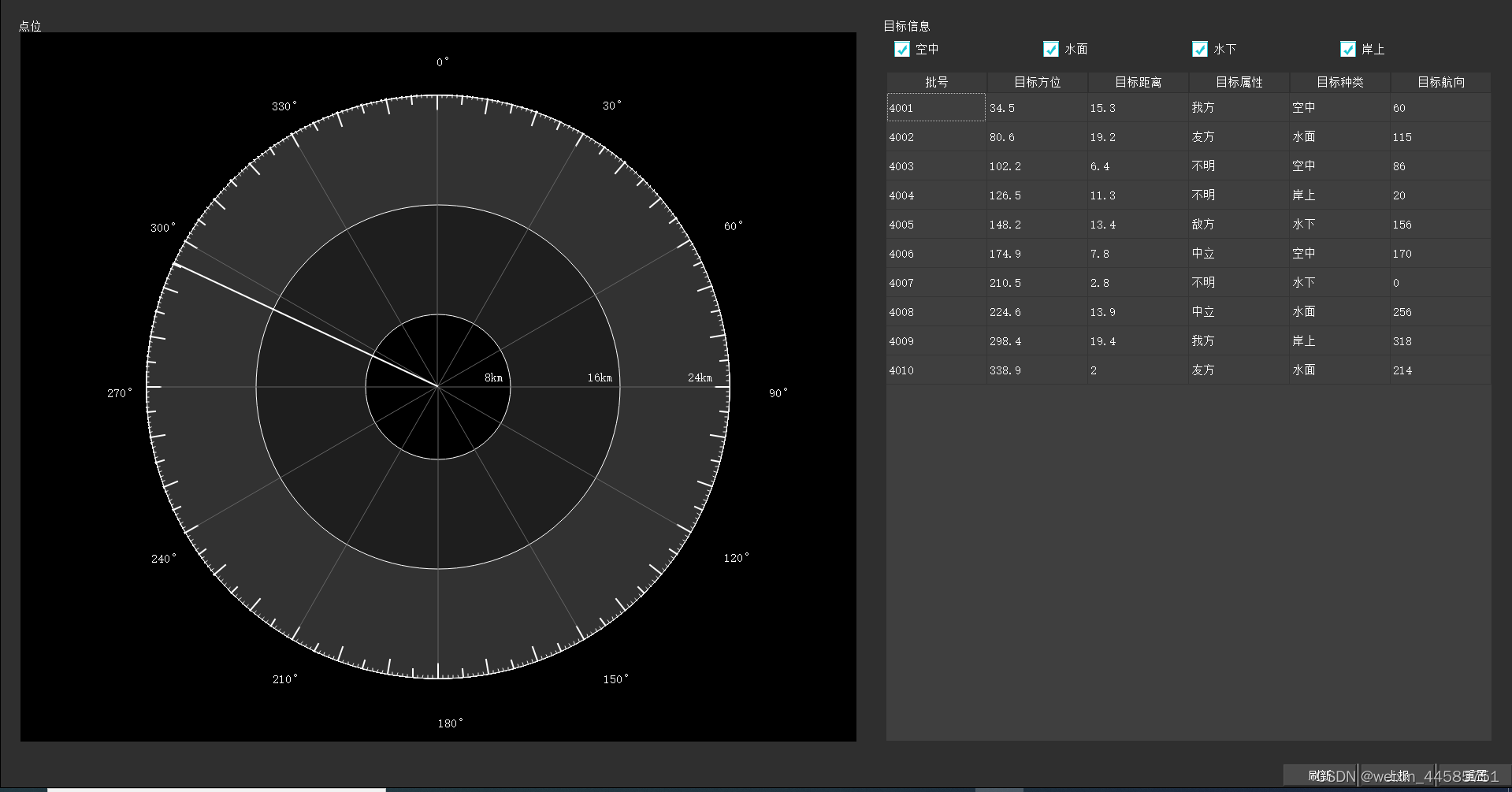Select batch number cell 4006

click(937, 254)
